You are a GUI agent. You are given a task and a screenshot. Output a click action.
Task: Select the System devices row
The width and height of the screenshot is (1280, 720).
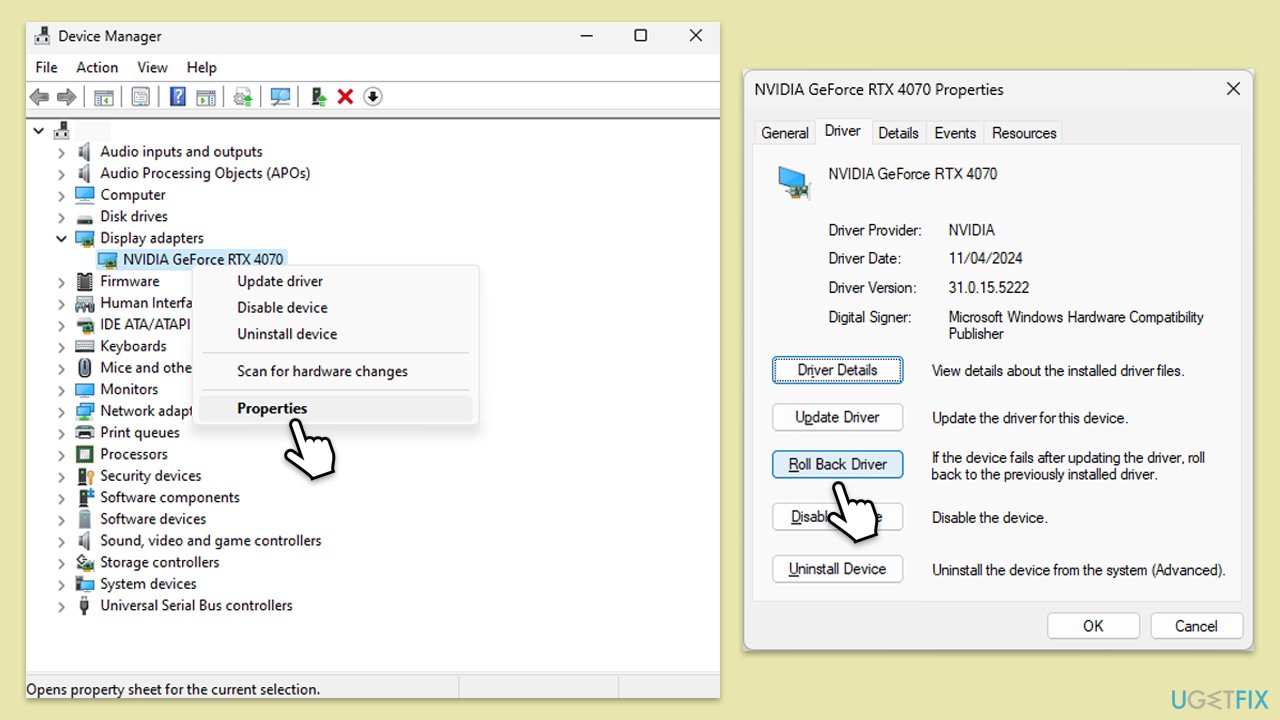pos(148,584)
